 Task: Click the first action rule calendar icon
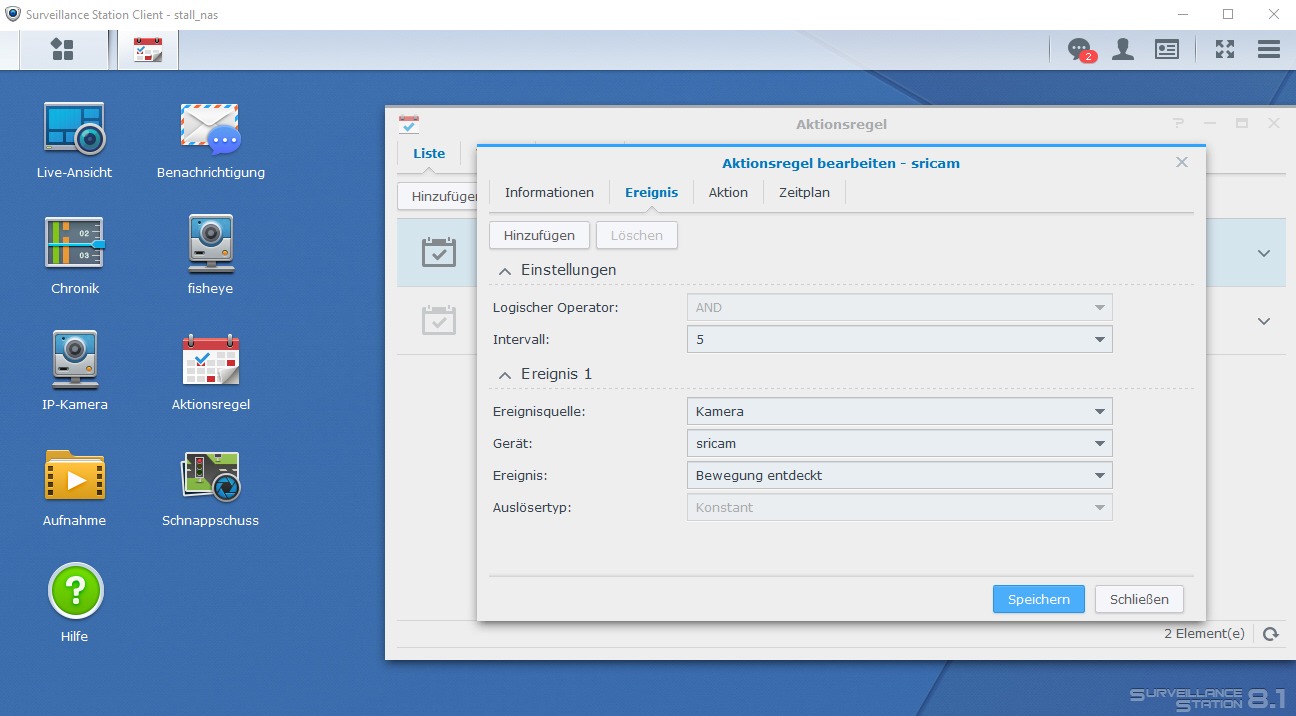tap(439, 253)
